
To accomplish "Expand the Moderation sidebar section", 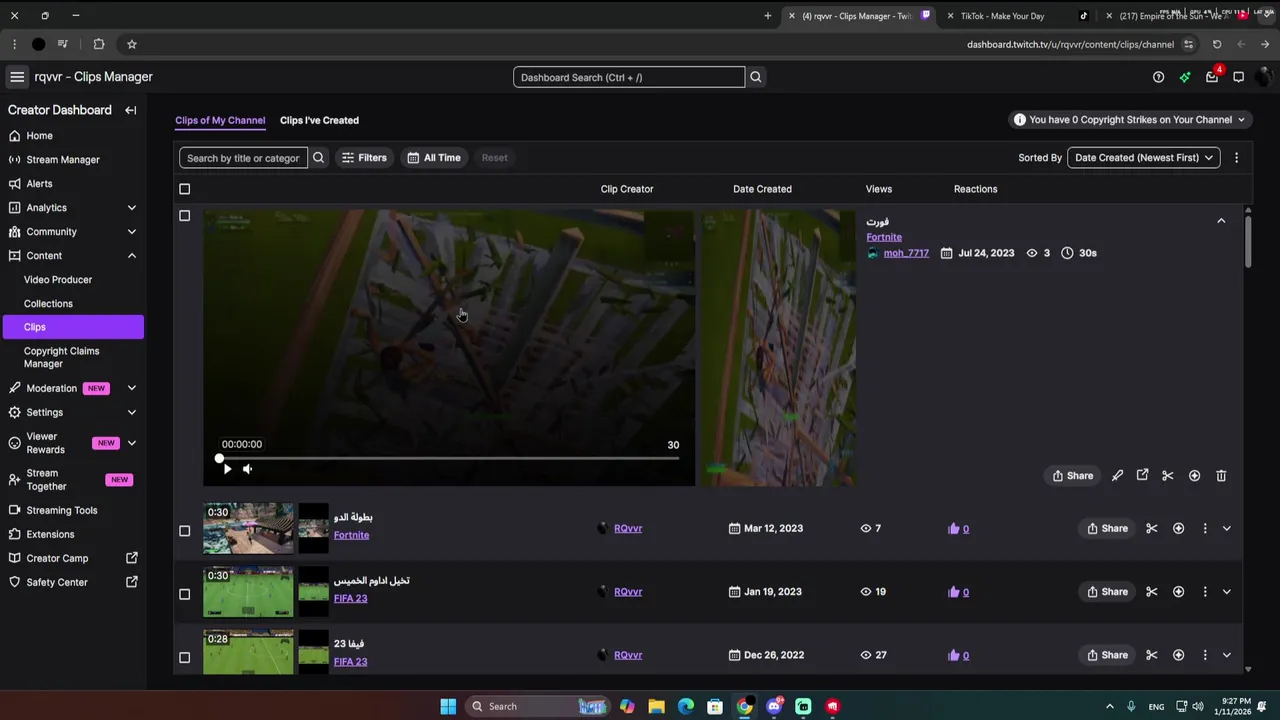I will [131, 388].
